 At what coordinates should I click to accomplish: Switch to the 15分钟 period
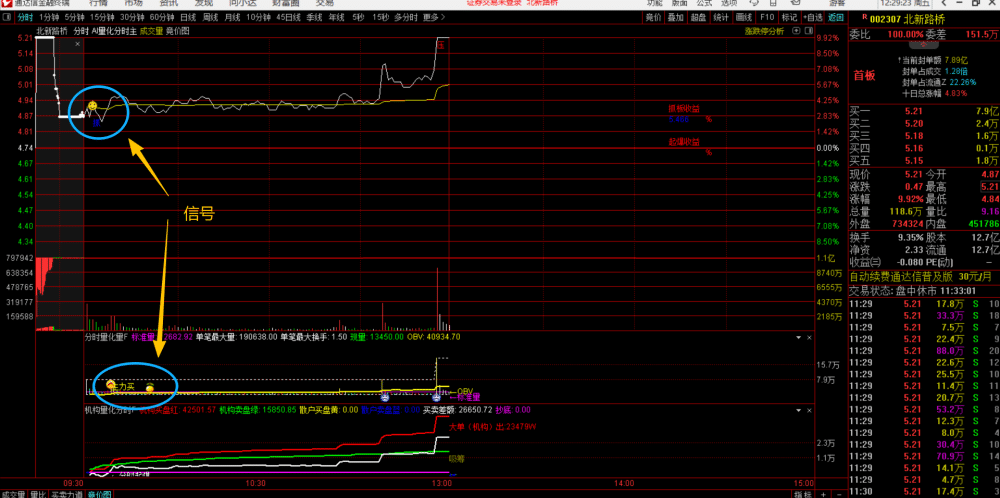point(102,17)
